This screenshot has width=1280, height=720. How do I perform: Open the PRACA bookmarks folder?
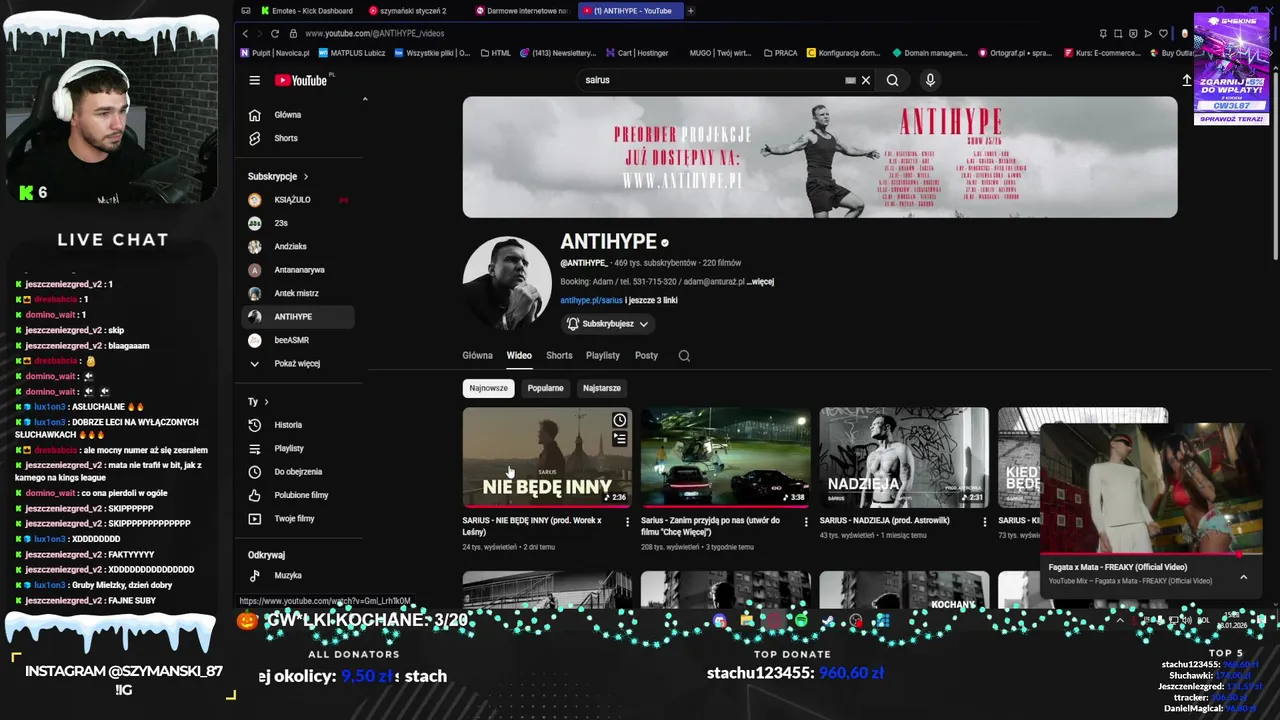click(x=781, y=53)
